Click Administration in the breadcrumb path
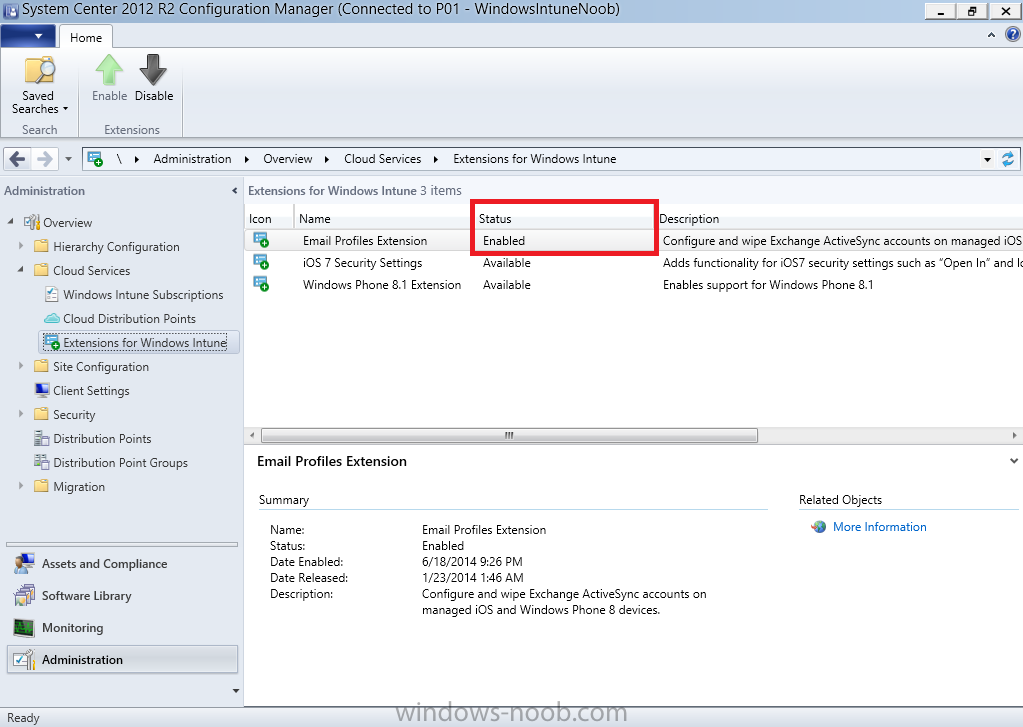 coord(192,159)
